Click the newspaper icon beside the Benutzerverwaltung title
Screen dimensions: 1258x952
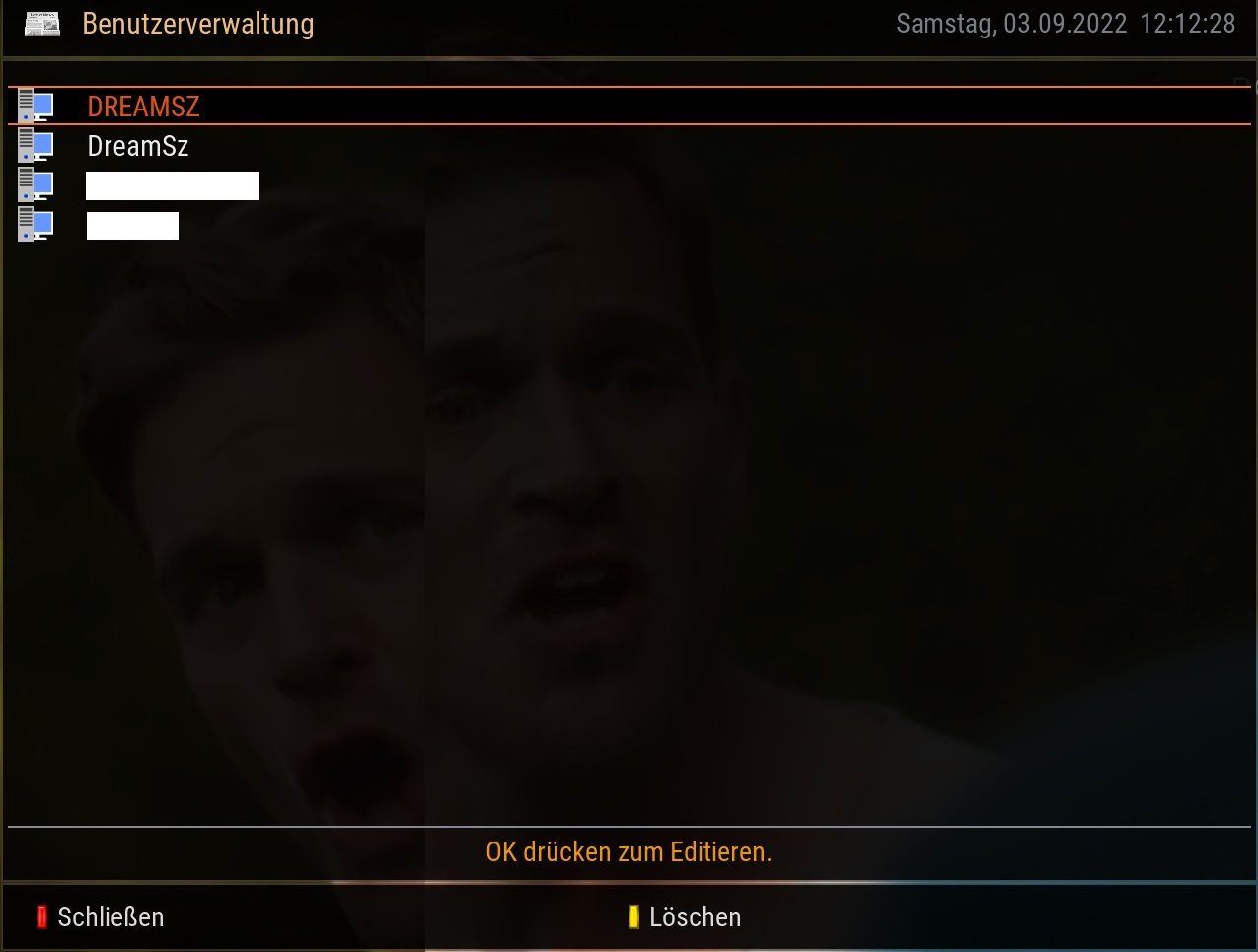(x=42, y=24)
